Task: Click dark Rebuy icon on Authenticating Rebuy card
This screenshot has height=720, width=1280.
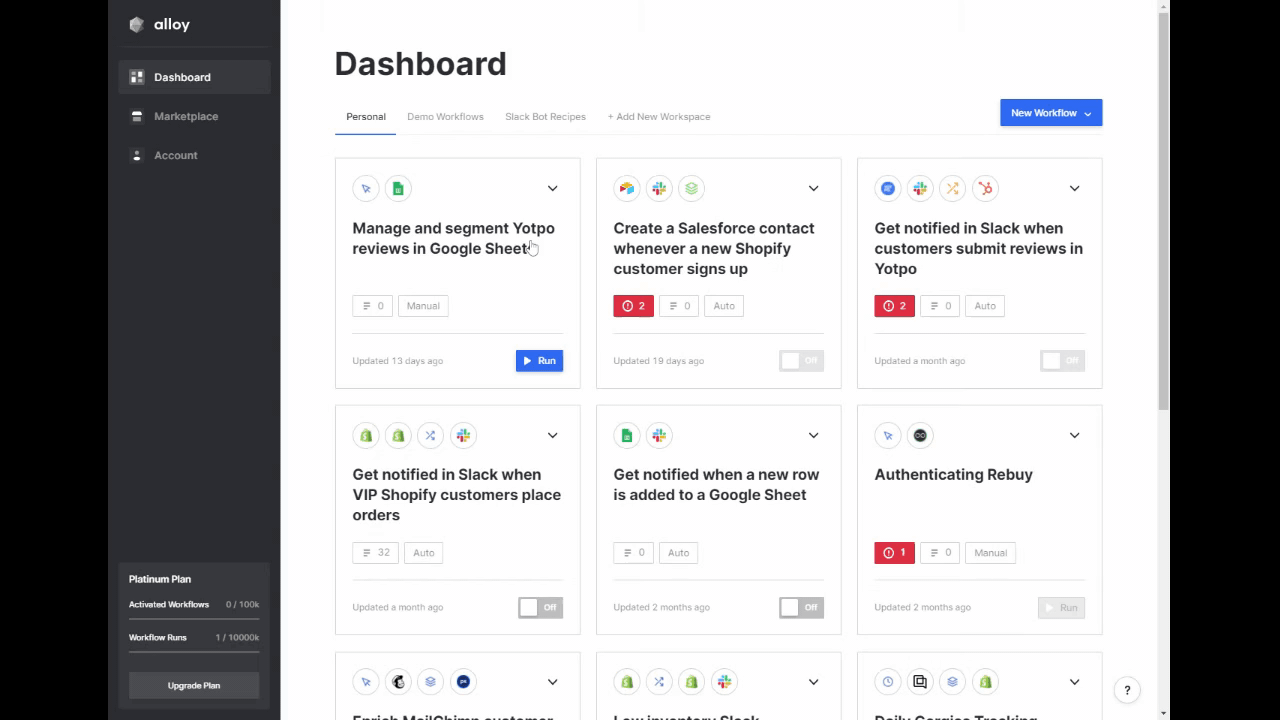Action: pyautogui.click(x=920, y=435)
